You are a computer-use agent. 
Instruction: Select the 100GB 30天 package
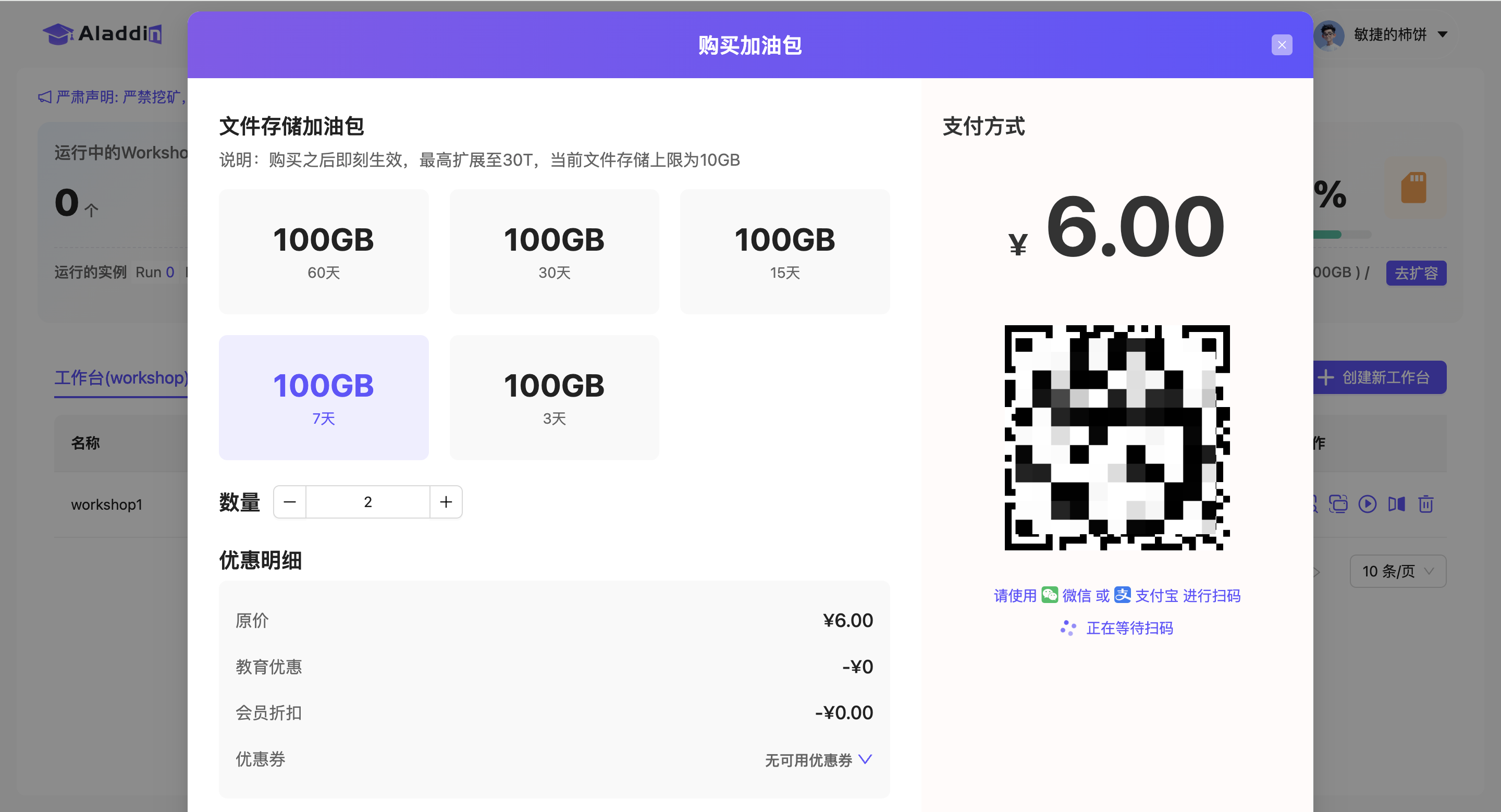pos(553,252)
